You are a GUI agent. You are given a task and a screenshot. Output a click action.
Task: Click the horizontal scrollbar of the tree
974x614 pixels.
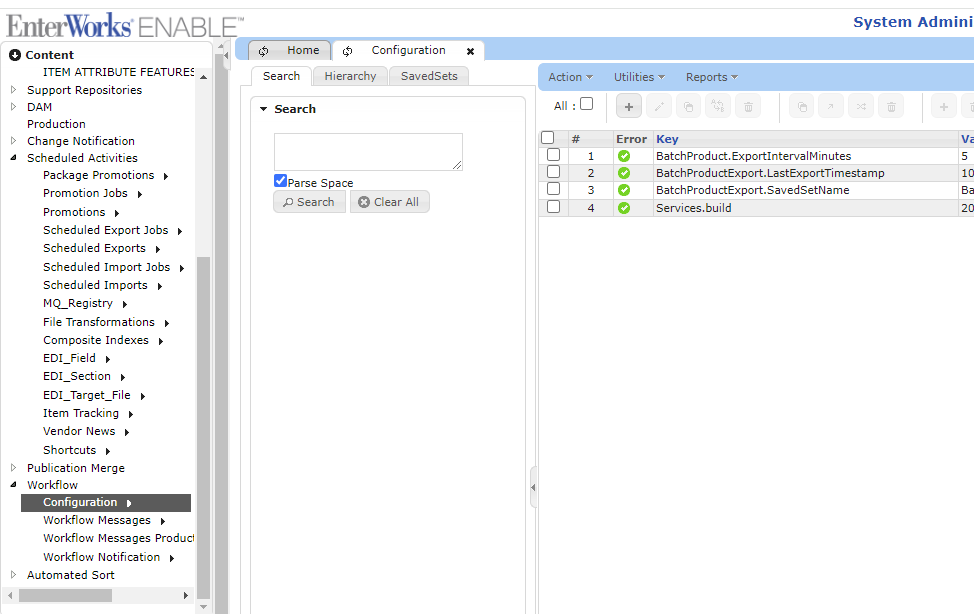[x=65, y=595]
